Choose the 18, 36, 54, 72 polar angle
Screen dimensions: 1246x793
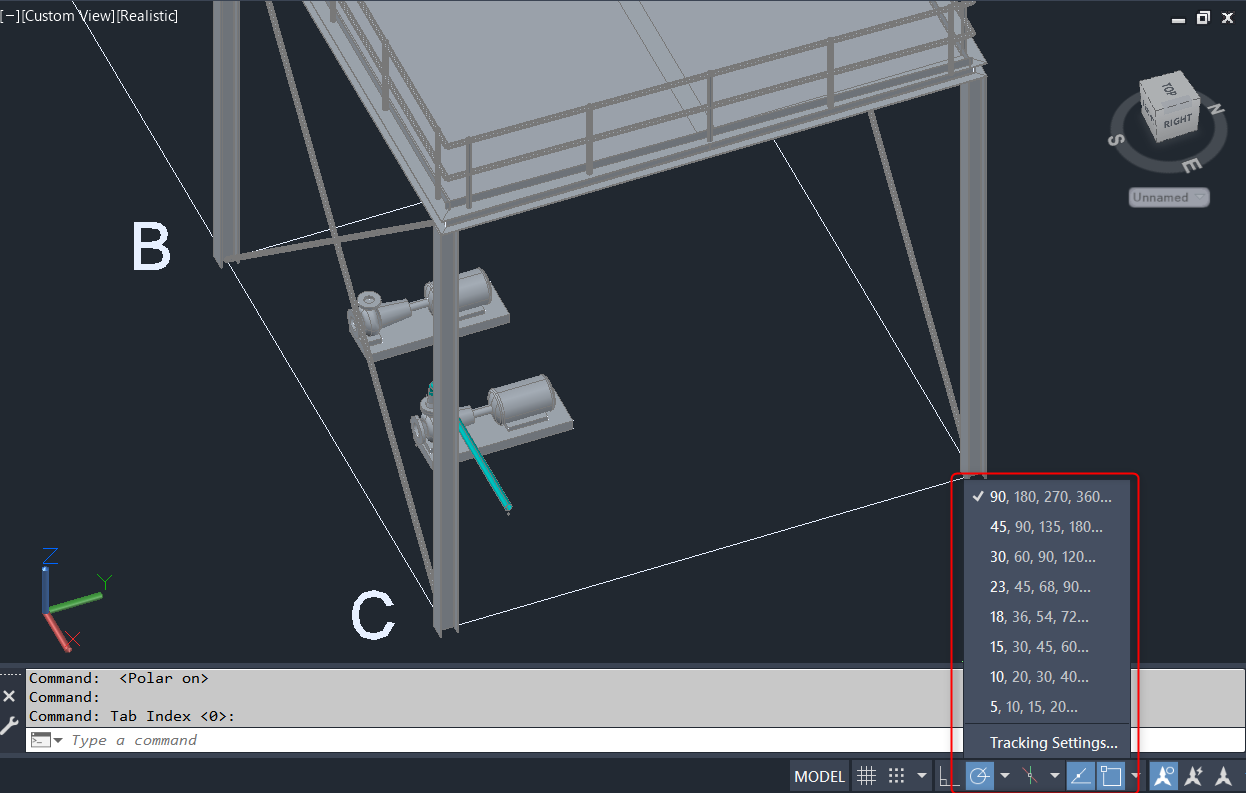click(x=1046, y=617)
